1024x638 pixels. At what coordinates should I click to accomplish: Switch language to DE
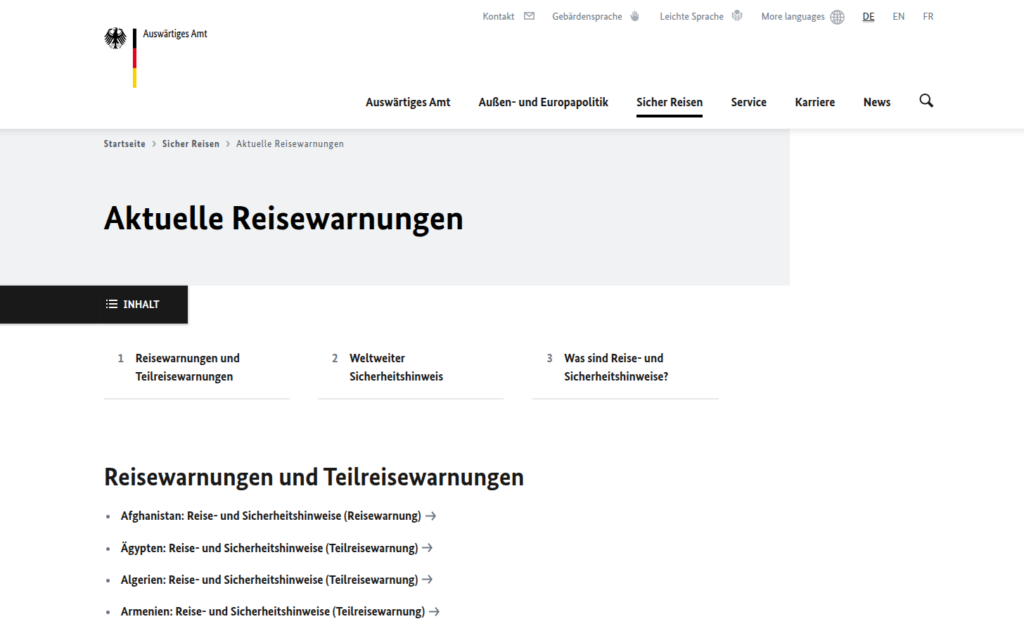point(868,16)
